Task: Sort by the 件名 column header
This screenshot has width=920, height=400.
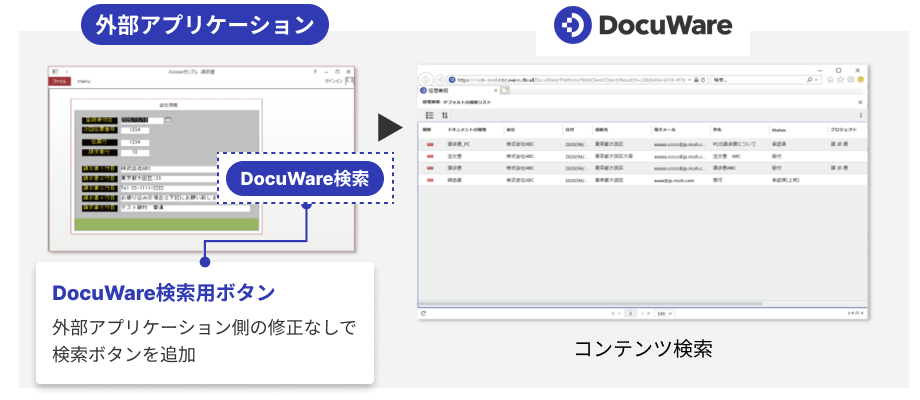Action: coord(717,129)
